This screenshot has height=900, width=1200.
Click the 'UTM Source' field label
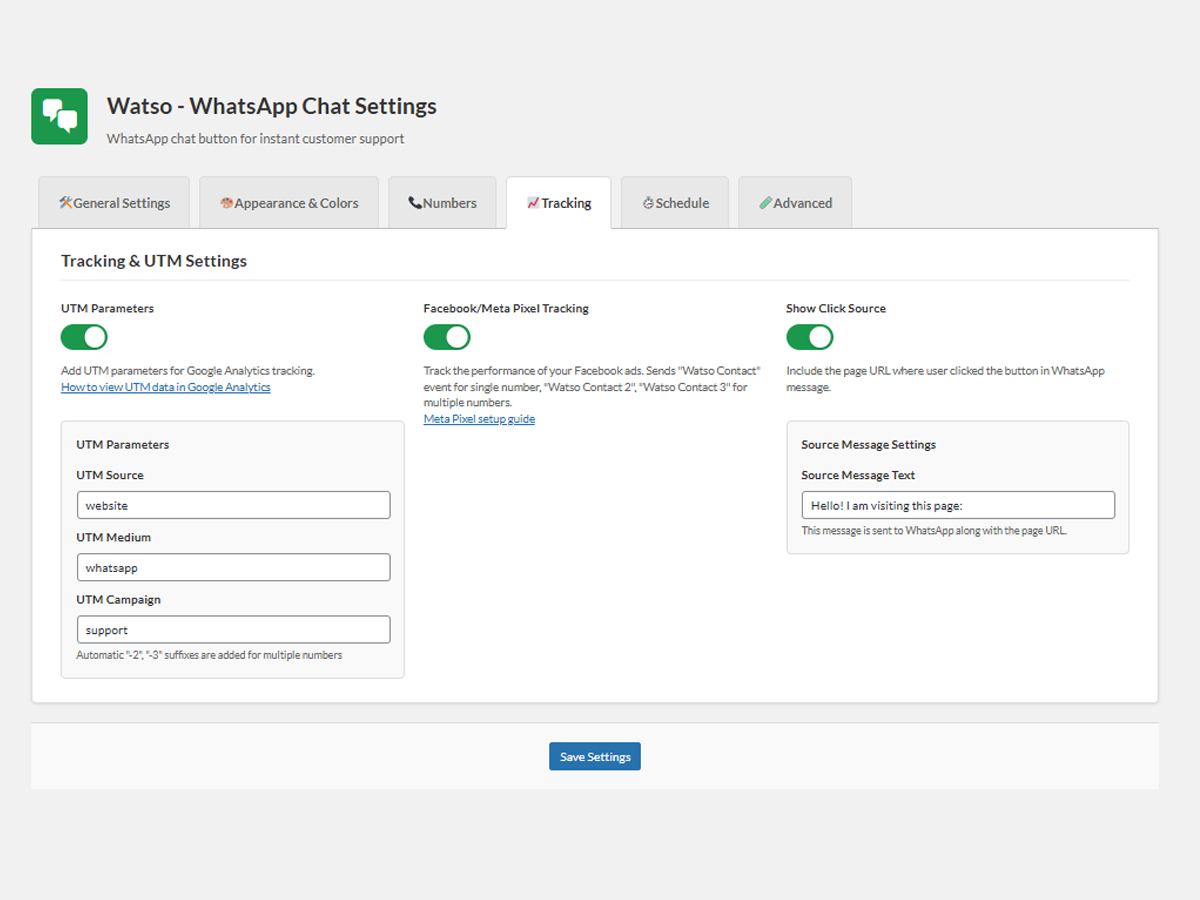click(x=110, y=475)
